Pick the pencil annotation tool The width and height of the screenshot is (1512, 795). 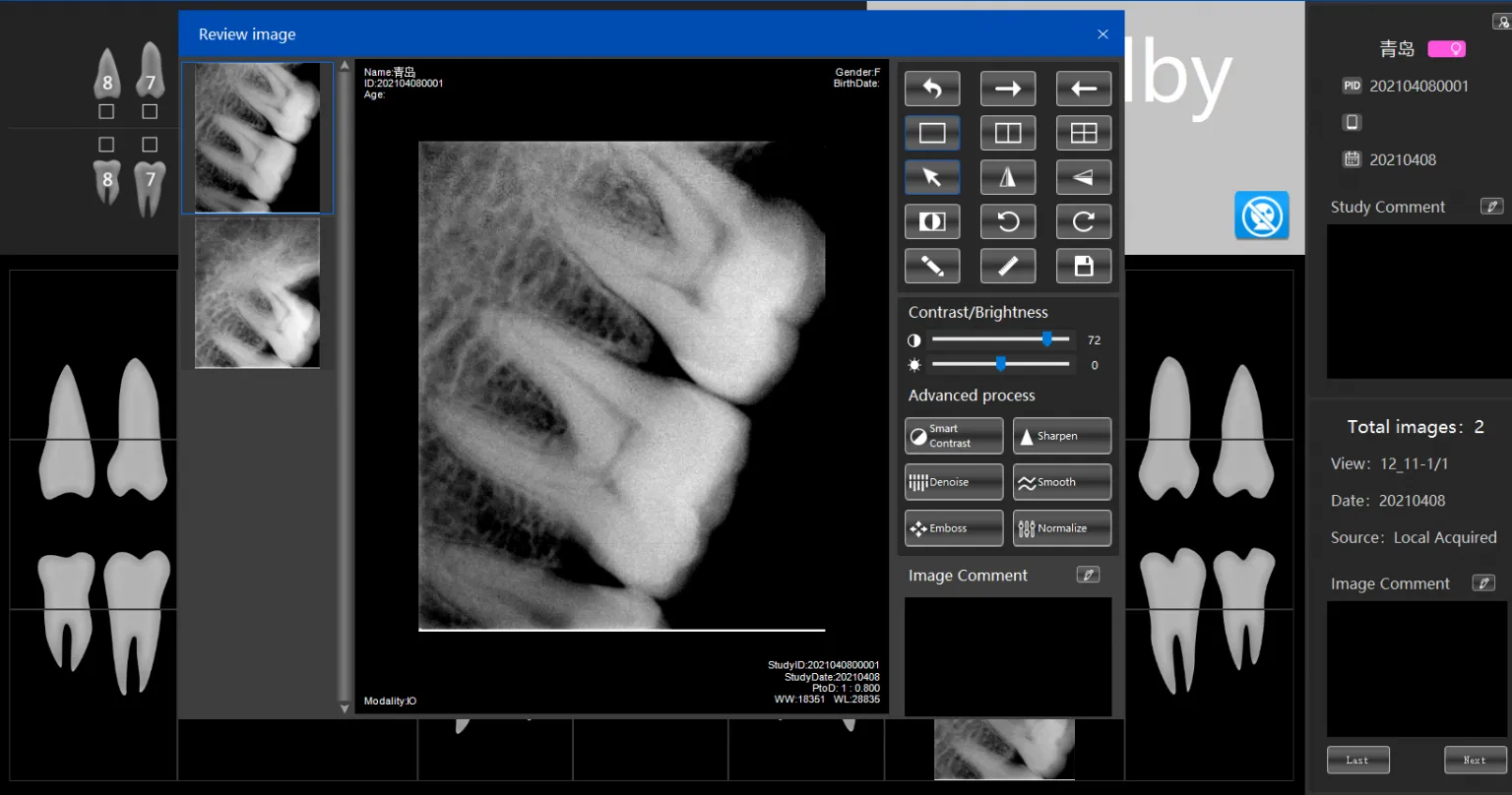coord(931,266)
